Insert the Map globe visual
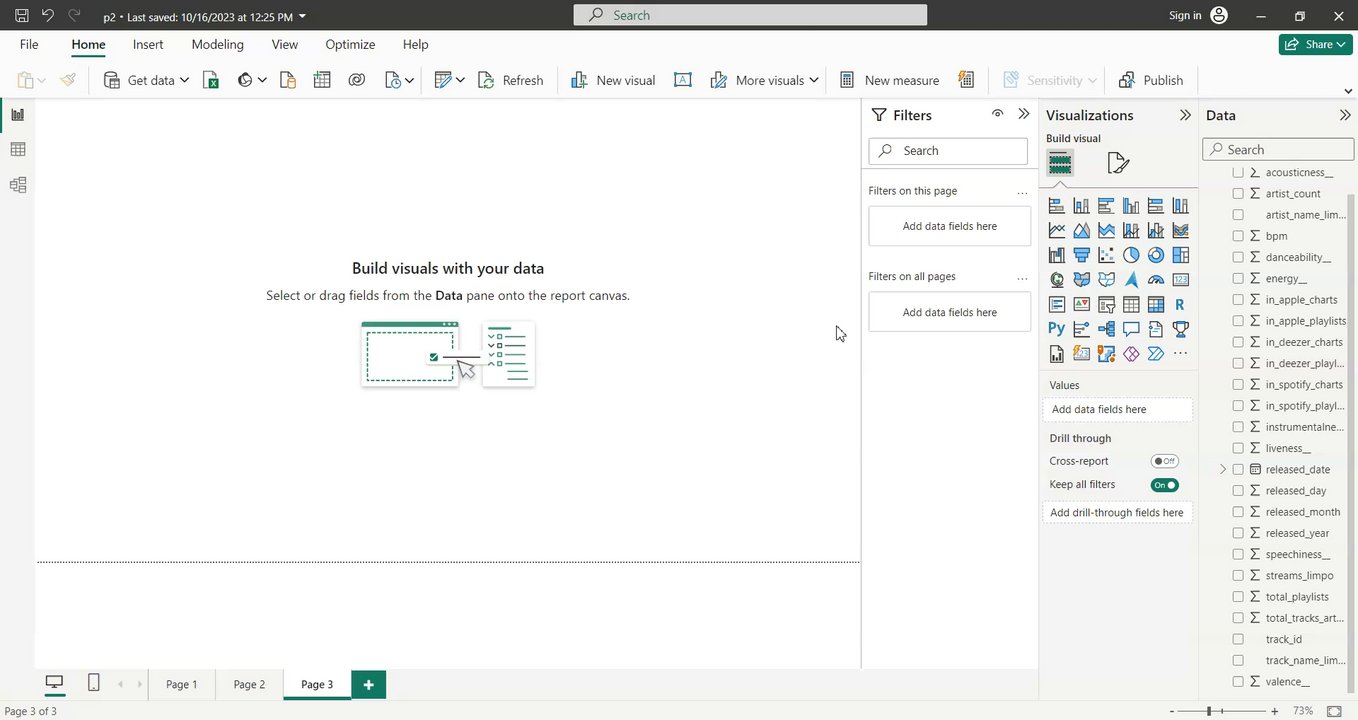This screenshot has height=720, width=1358. pos(1056,280)
